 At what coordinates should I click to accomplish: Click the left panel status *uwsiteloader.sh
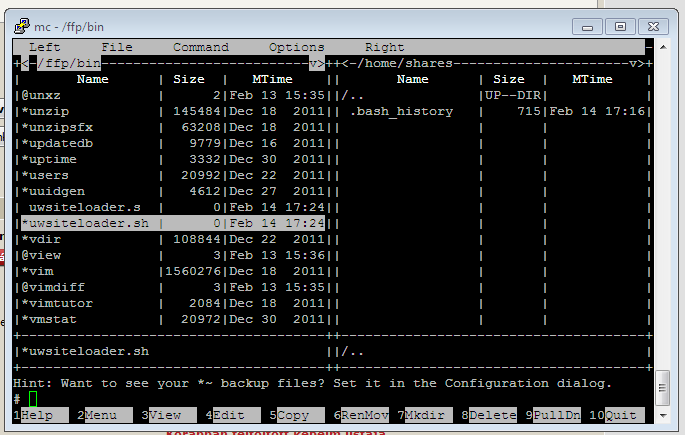[x=85, y=351]
